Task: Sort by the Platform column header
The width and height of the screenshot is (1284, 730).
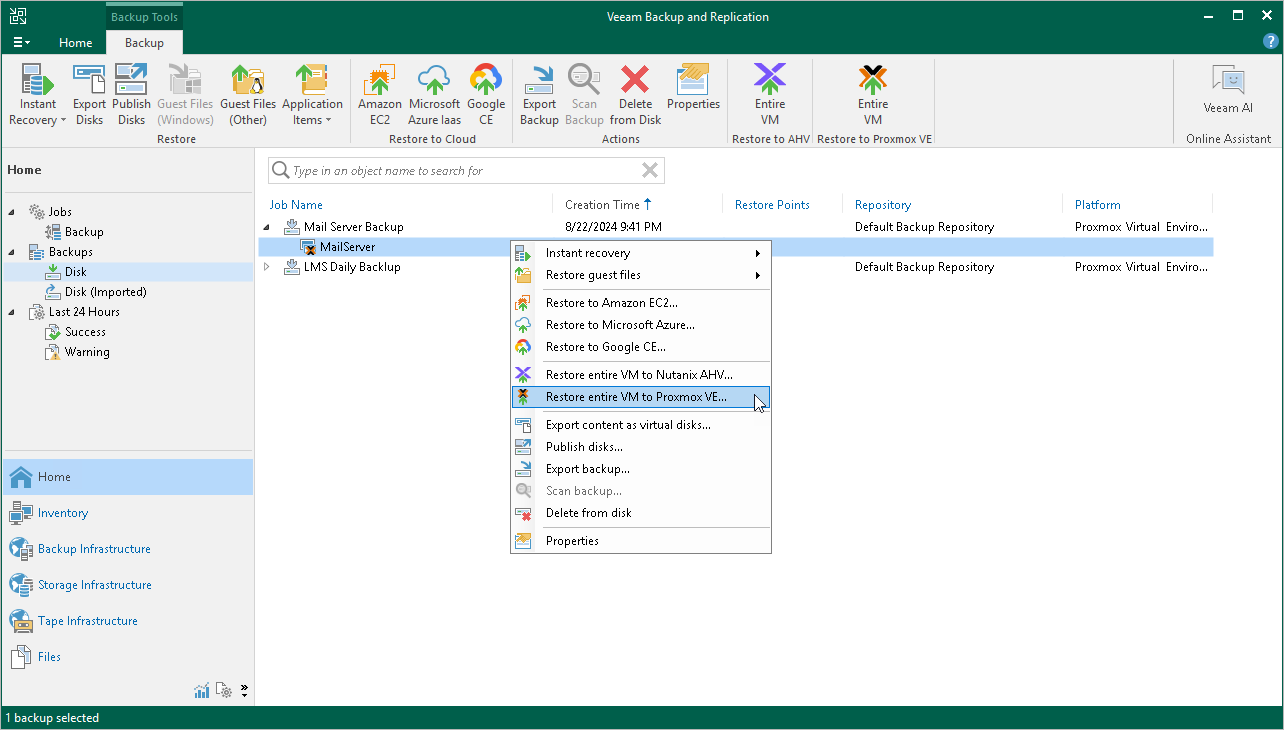Action: [x=1097, y=205]
